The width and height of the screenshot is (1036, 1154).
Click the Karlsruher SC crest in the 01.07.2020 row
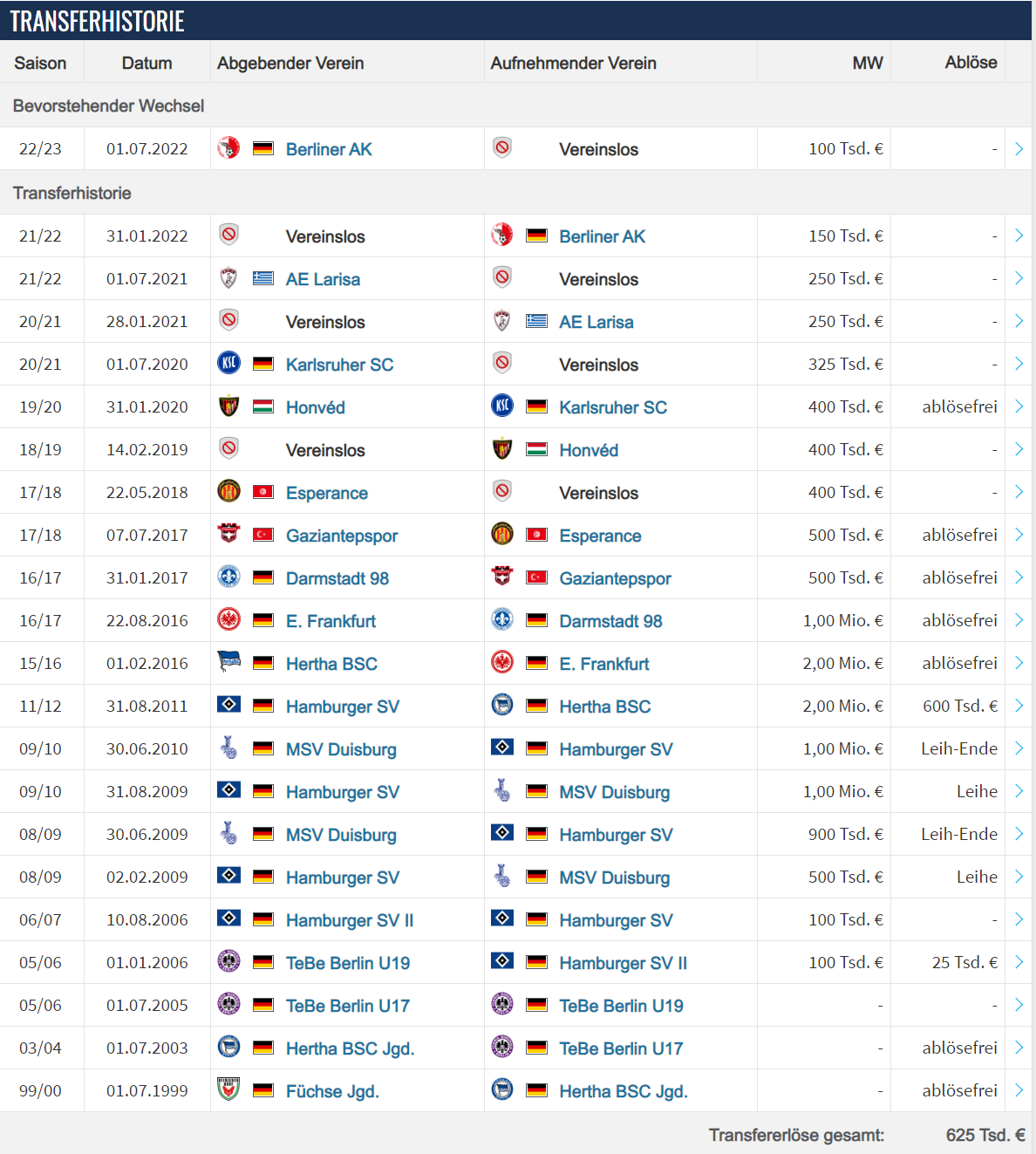tap(228, 363)
